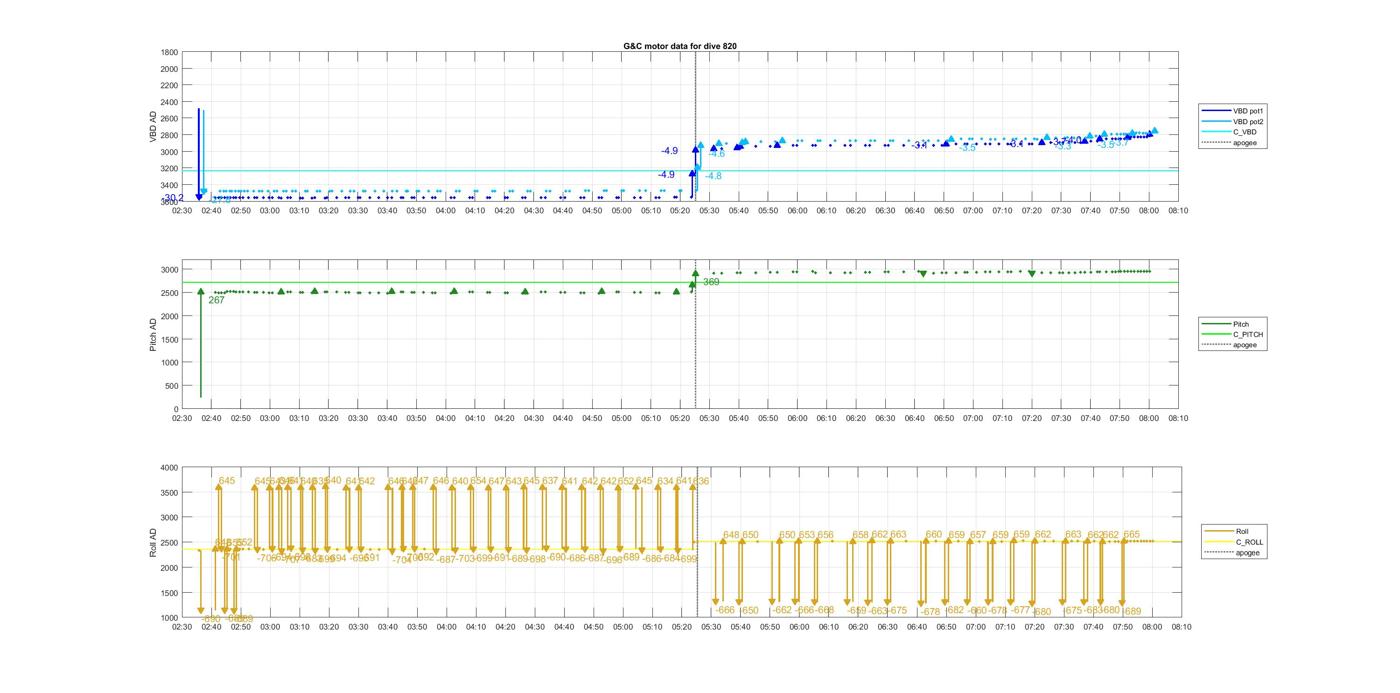Click the '665' roll data label
This screenshot has height=693, width=1400.
pos(1131,535)
